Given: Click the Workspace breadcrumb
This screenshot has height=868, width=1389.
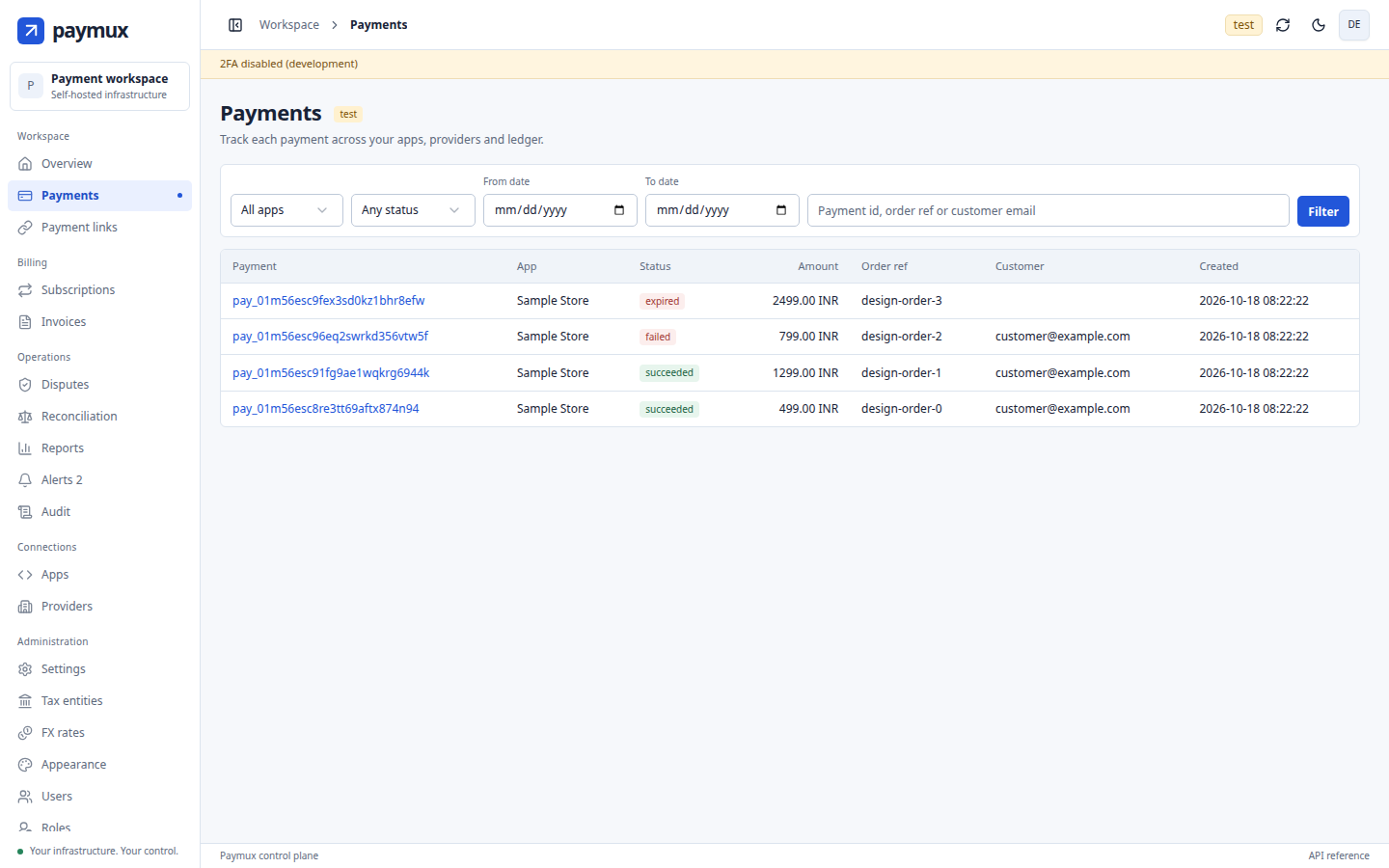Looking at the screenshot, I should [x=289, y=25].
